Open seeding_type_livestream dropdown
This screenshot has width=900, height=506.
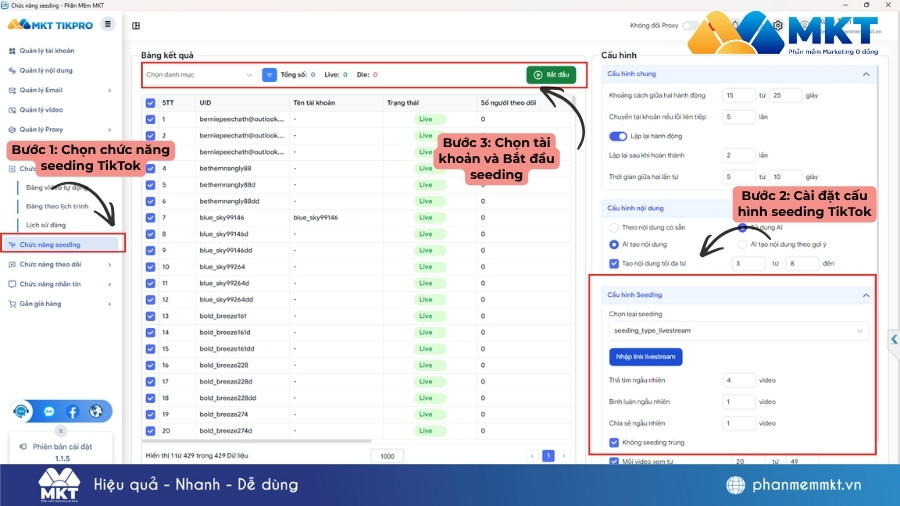738,331
